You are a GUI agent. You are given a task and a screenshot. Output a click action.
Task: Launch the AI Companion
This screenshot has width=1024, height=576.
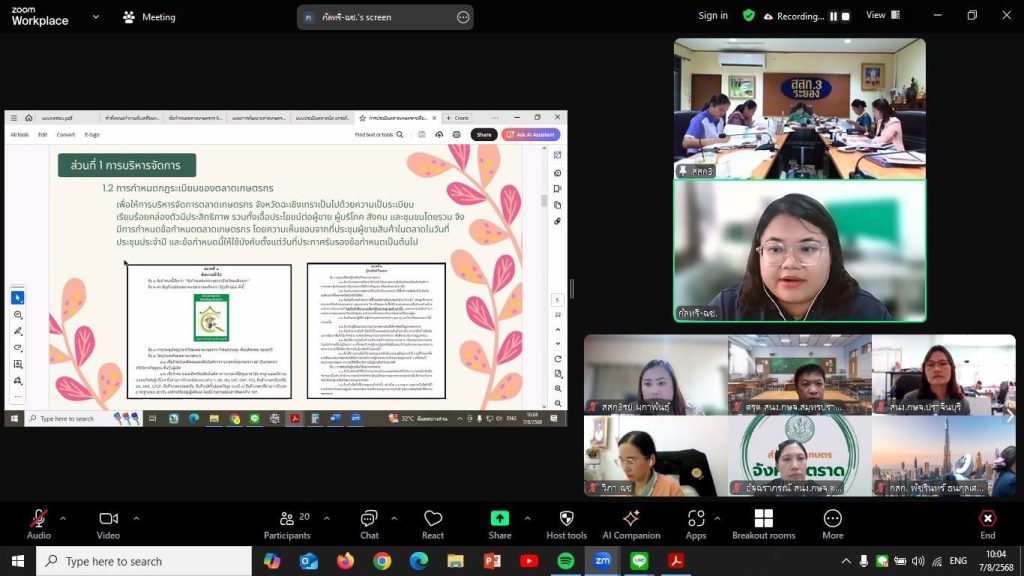[x=631, y=519]
